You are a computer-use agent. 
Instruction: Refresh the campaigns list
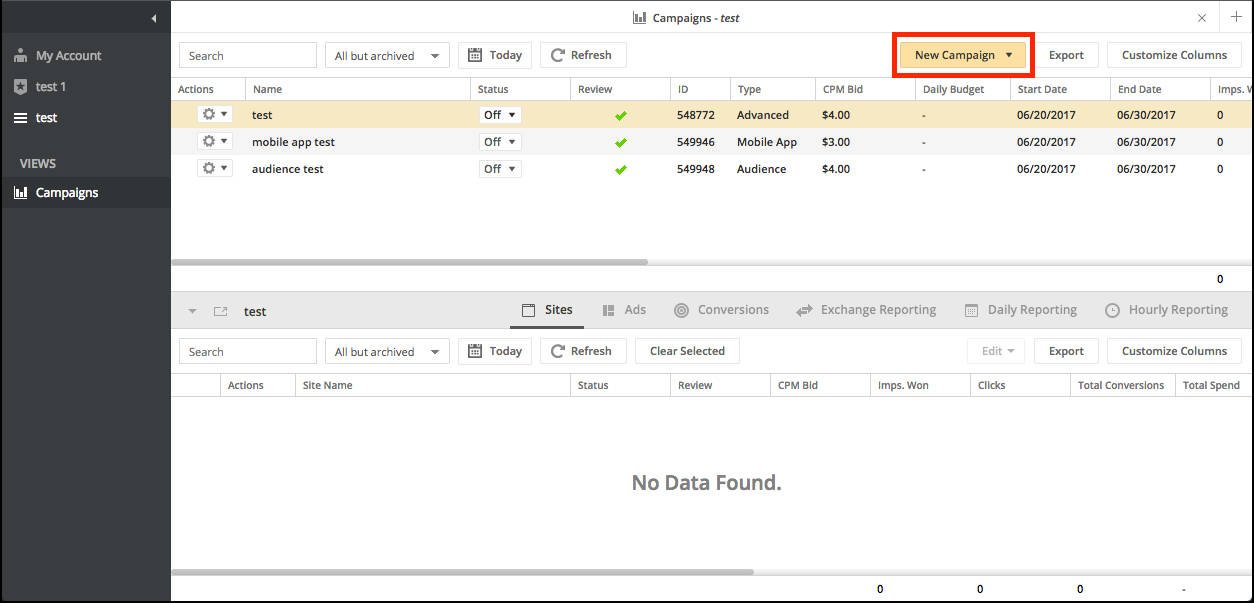(x=582, y=55)
